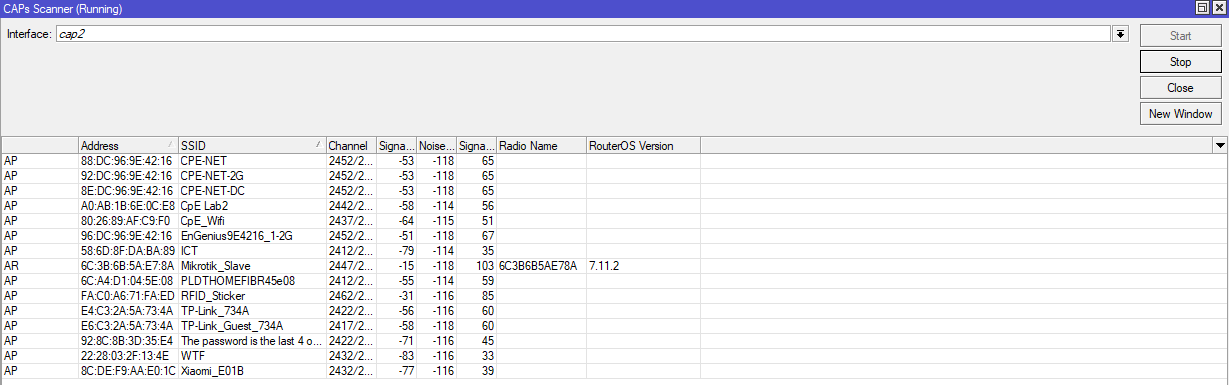Select the TP-Link_Guest_734A row
1229x385 pixels.
[614, 326]
